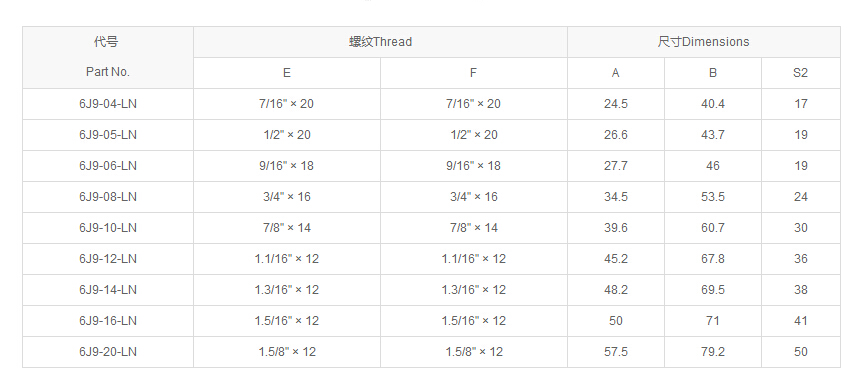This screenshot has width=862, height=389.
Task: Click the S2 value 41 cell
Action: coord(801,321)
